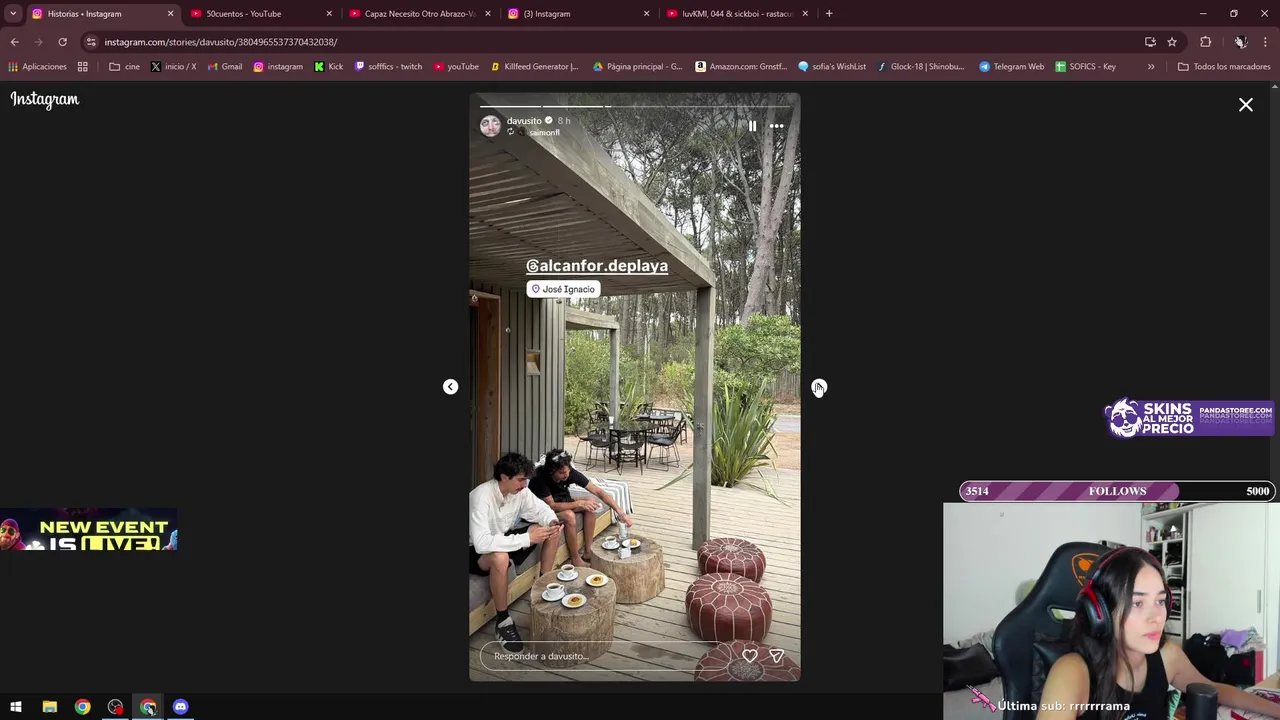Bookmark this page with the star icon

pos(1172,42)
